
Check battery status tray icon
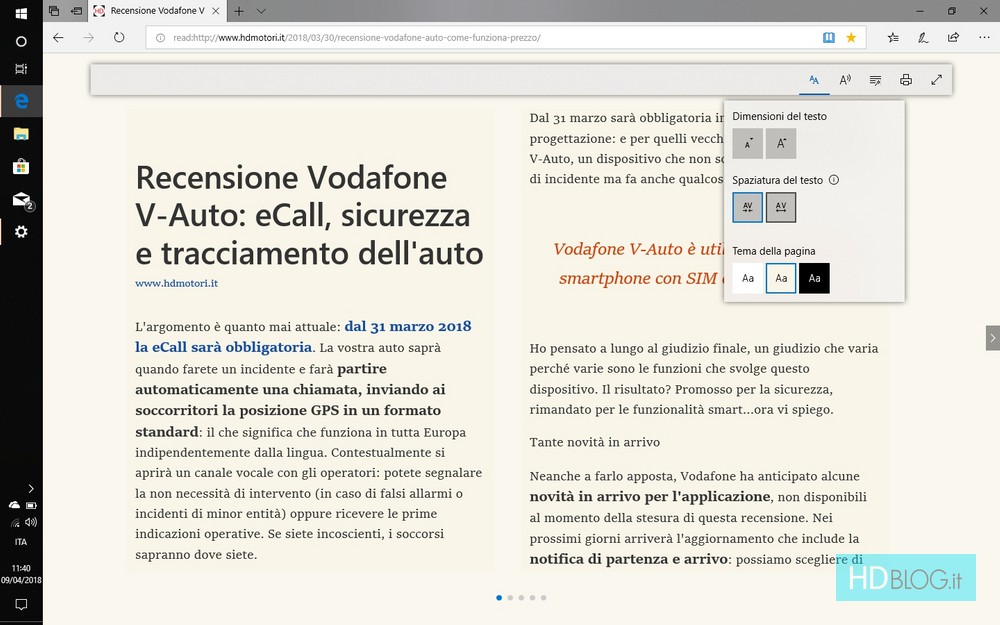(x=31, y=505)
